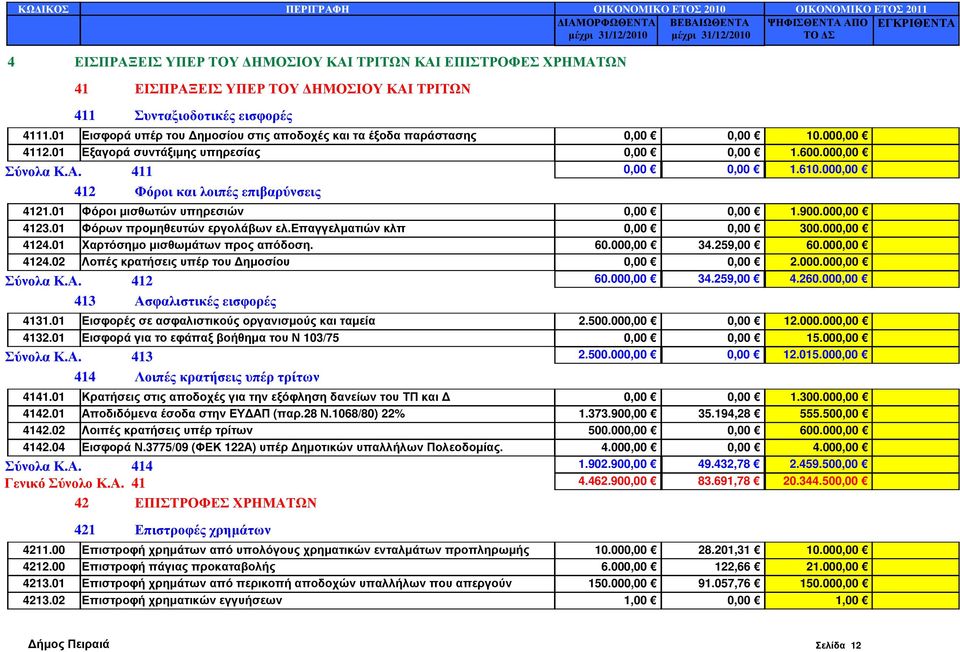Click the Δήμος Πειραιά footer text
Screen dimensions: 960x652
coord(69,644)
